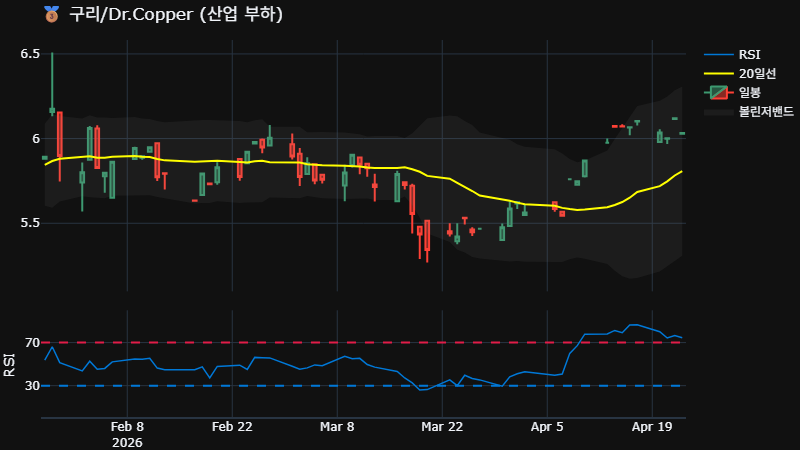Click the rotated RSI axis title
Screen dimensions: 800x450
click(x=10, y=364)
